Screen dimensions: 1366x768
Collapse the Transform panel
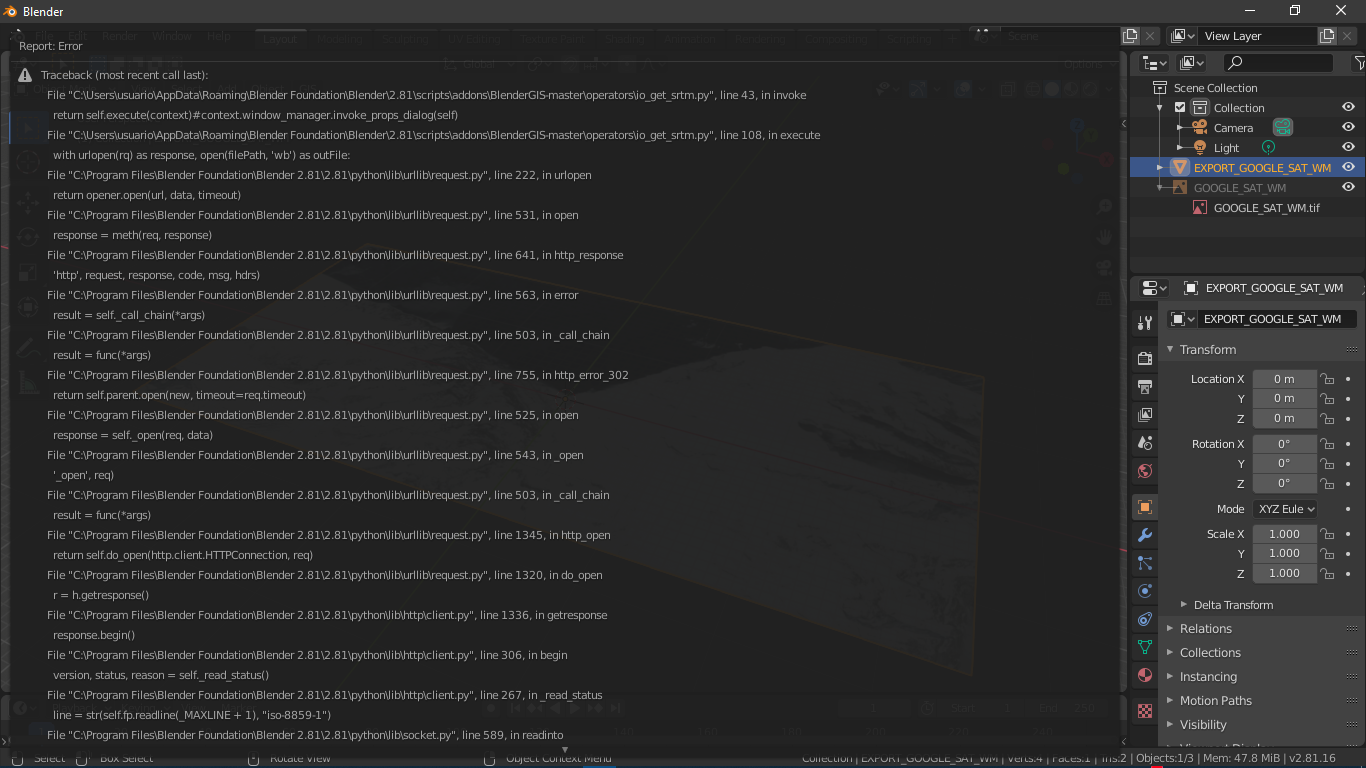point(1170,349)
